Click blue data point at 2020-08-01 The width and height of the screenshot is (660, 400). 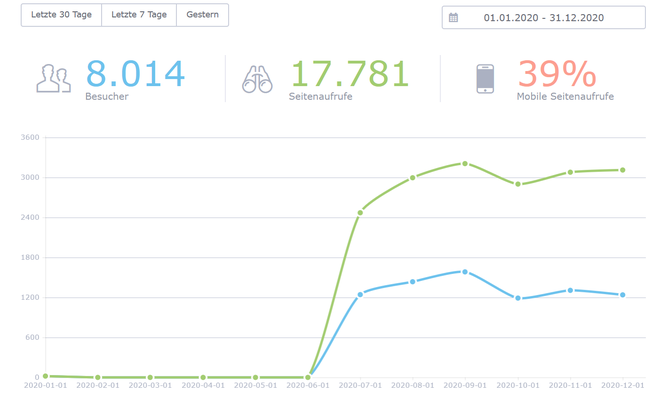point(412,282)
